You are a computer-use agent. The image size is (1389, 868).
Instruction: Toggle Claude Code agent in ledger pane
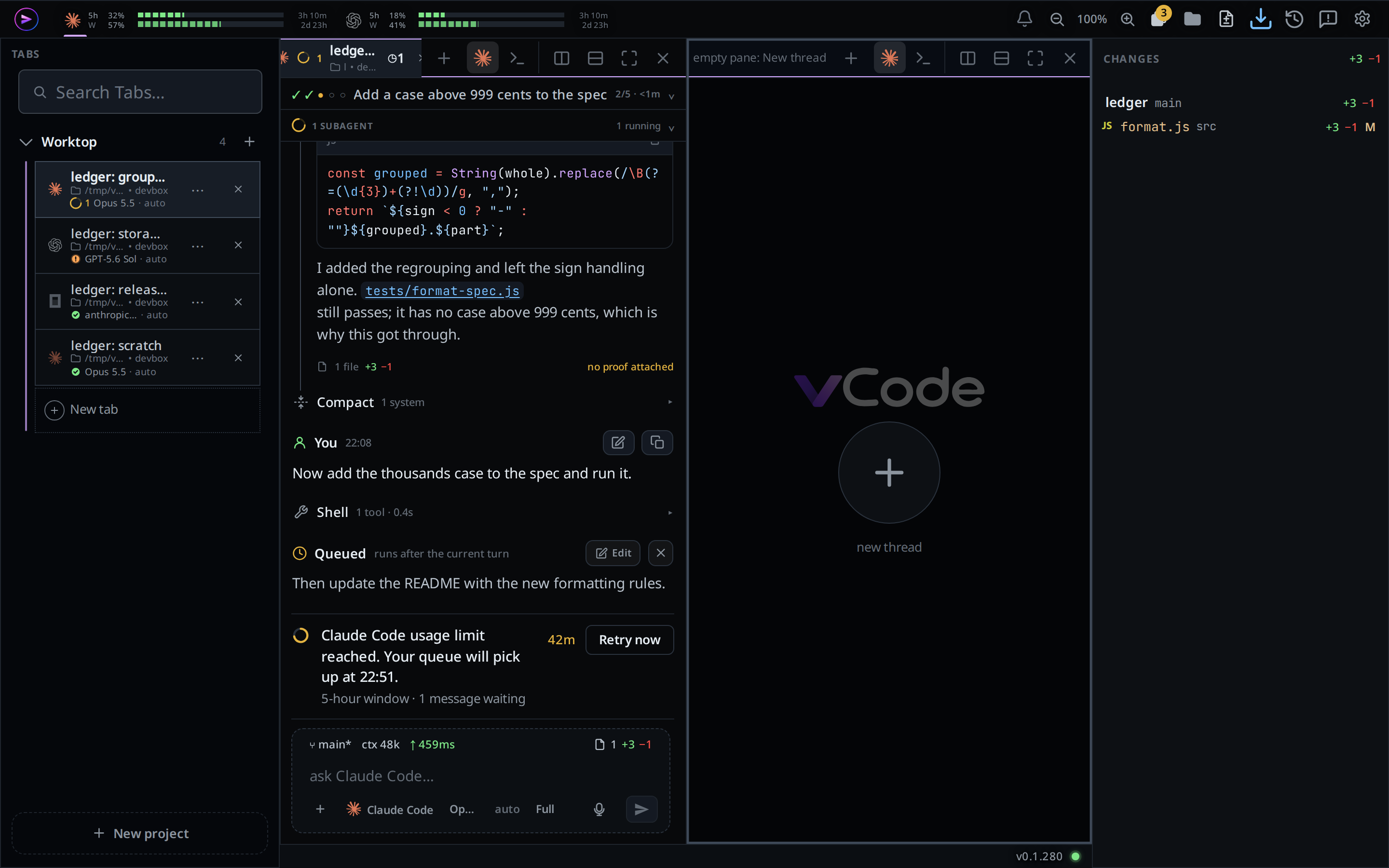coord(482,58)
